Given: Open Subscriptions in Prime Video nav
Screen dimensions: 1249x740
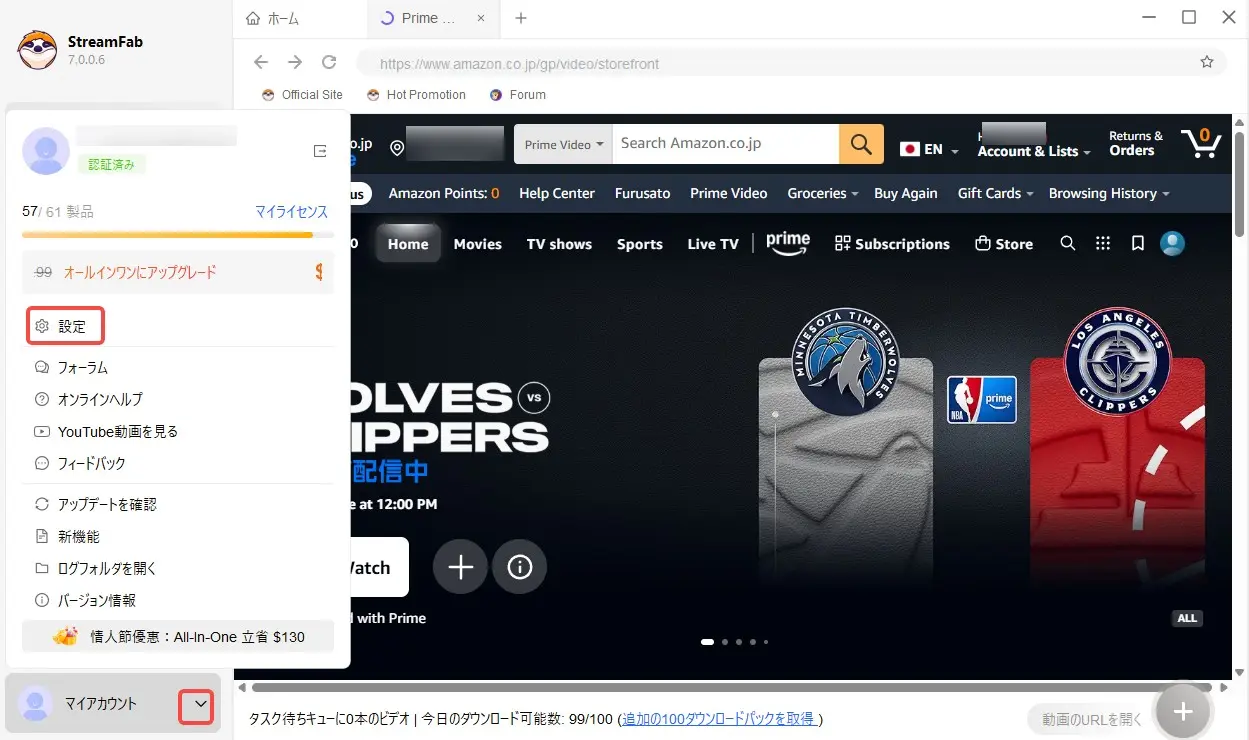Looking at the screenshot, I should 892,244.
